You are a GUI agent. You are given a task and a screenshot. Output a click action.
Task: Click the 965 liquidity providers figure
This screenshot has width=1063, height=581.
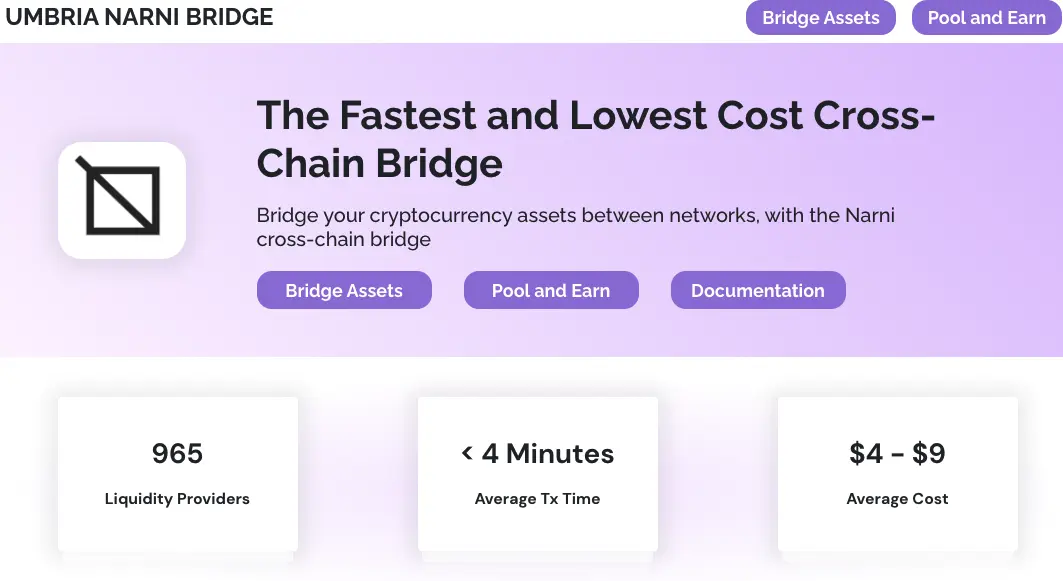(178, 454)
